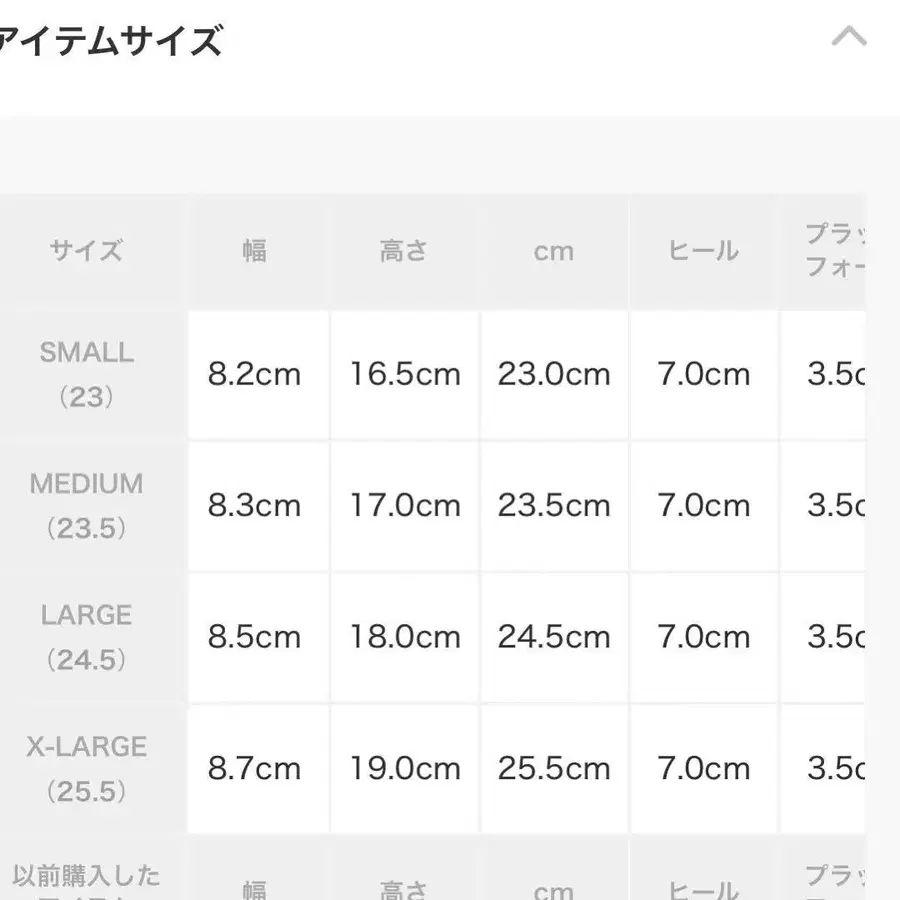
Task: Click the 高さ column header
Action: (x=404, y=251)
